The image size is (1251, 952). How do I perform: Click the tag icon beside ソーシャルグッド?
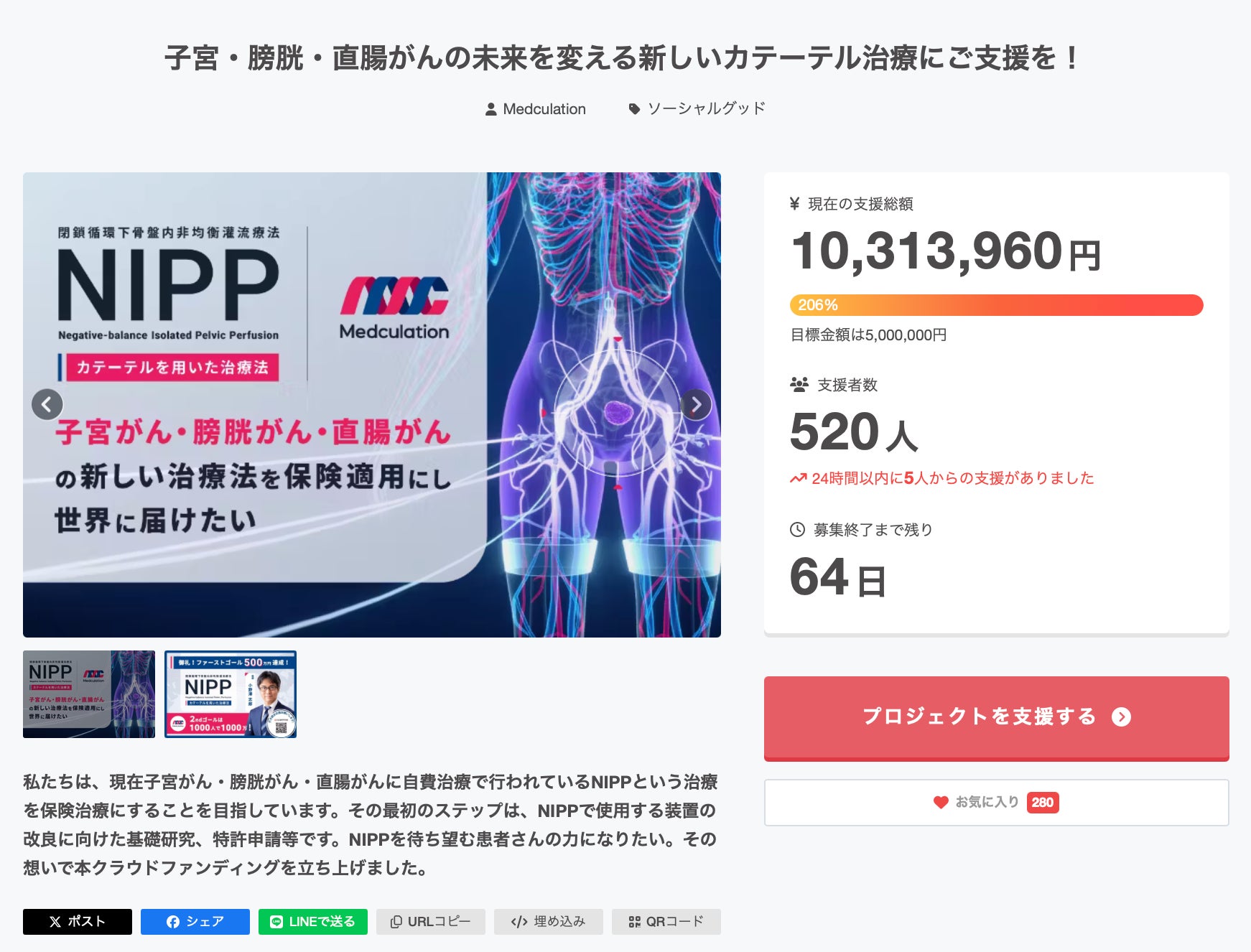pyautogui.click(x=634, y=109)
